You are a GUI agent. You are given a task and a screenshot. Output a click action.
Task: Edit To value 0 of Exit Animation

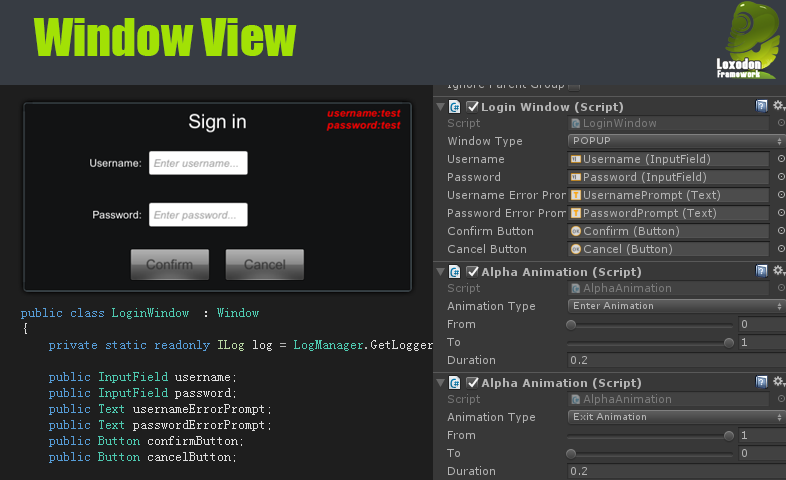point(762,453)
